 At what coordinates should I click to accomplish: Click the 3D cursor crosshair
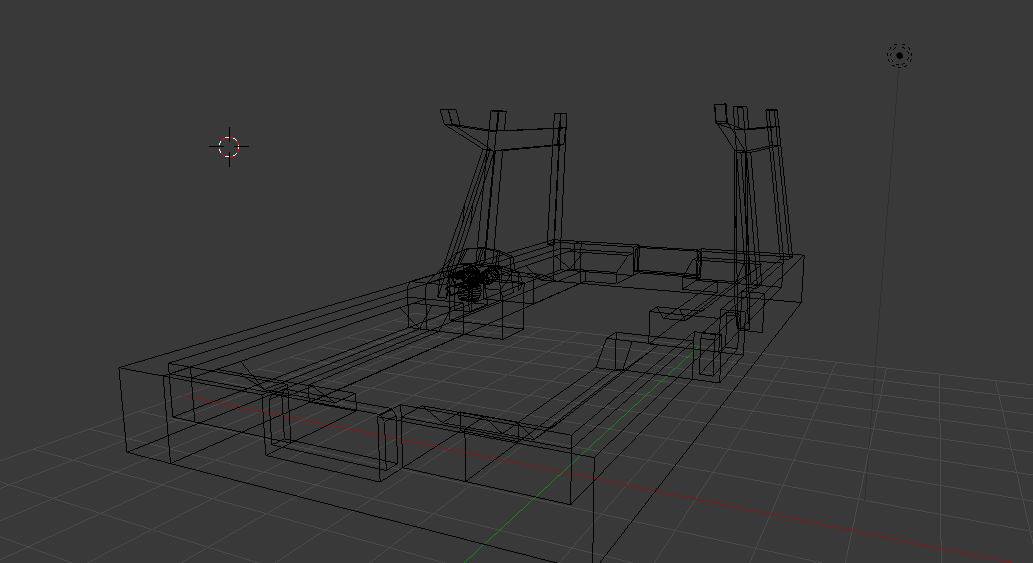[x=229, y=147]
